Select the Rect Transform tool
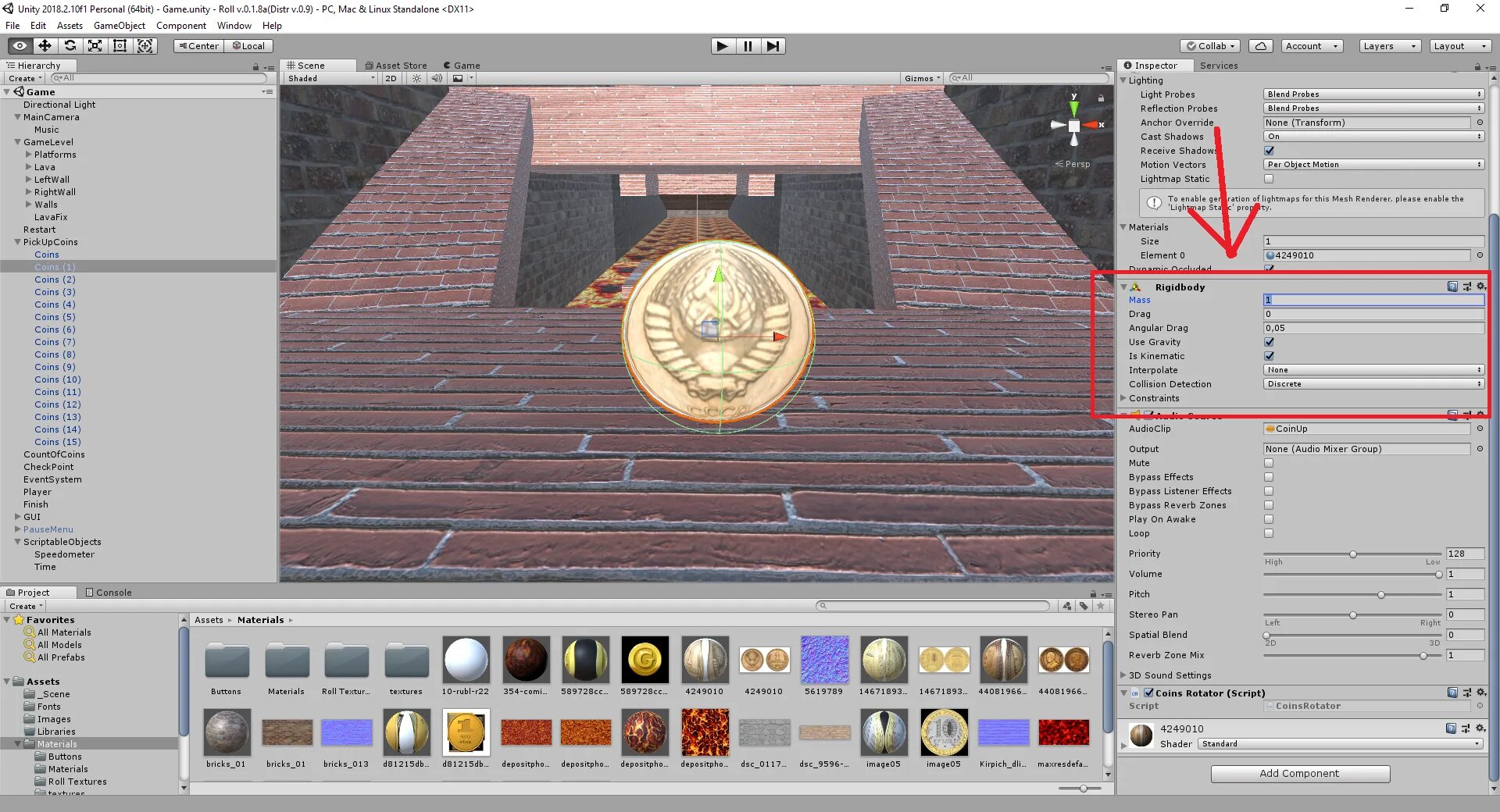Screen dimensions: 1500x812 tap(120, 46)
